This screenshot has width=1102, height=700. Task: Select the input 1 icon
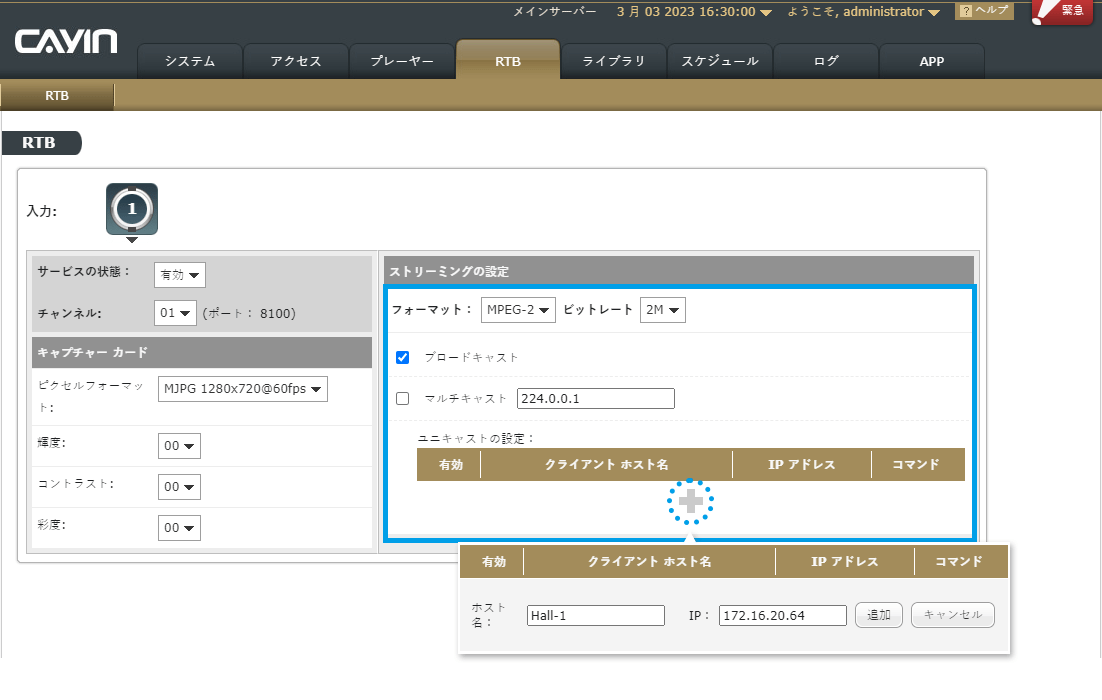[x=132, y=209]
